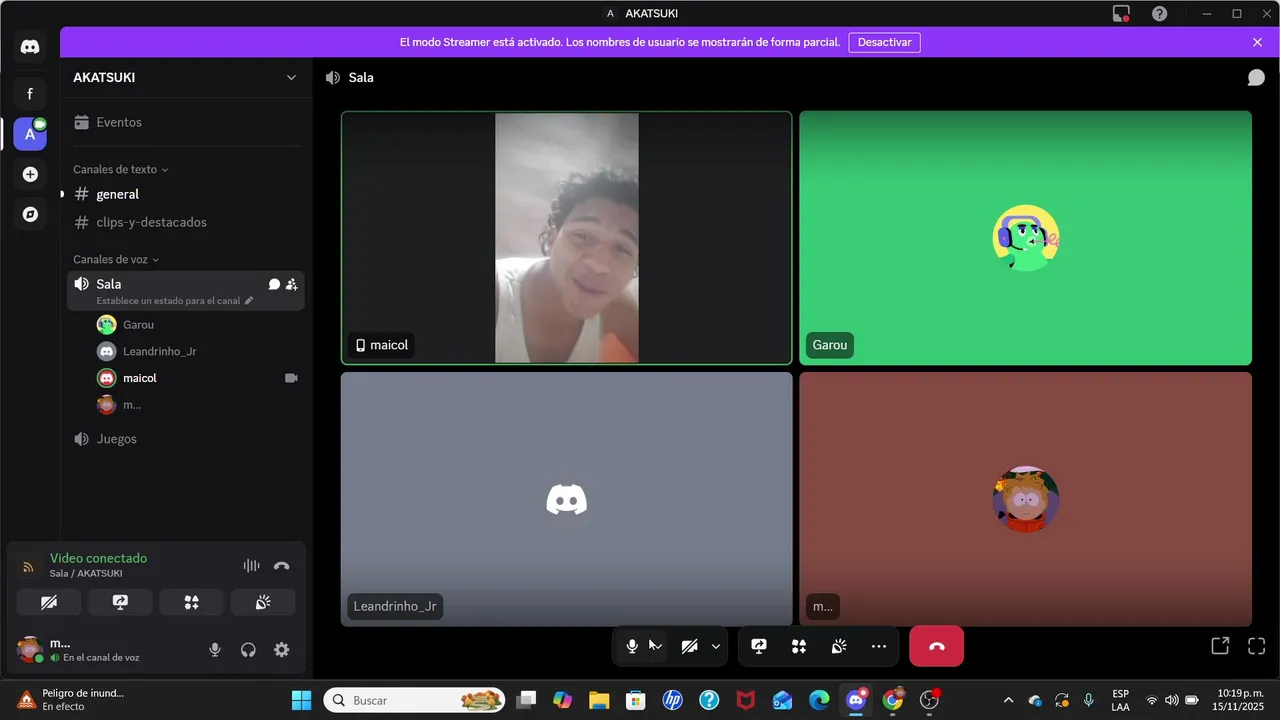
Task: Open activities button in the left voice panel
Action: [x=192, y=602]
